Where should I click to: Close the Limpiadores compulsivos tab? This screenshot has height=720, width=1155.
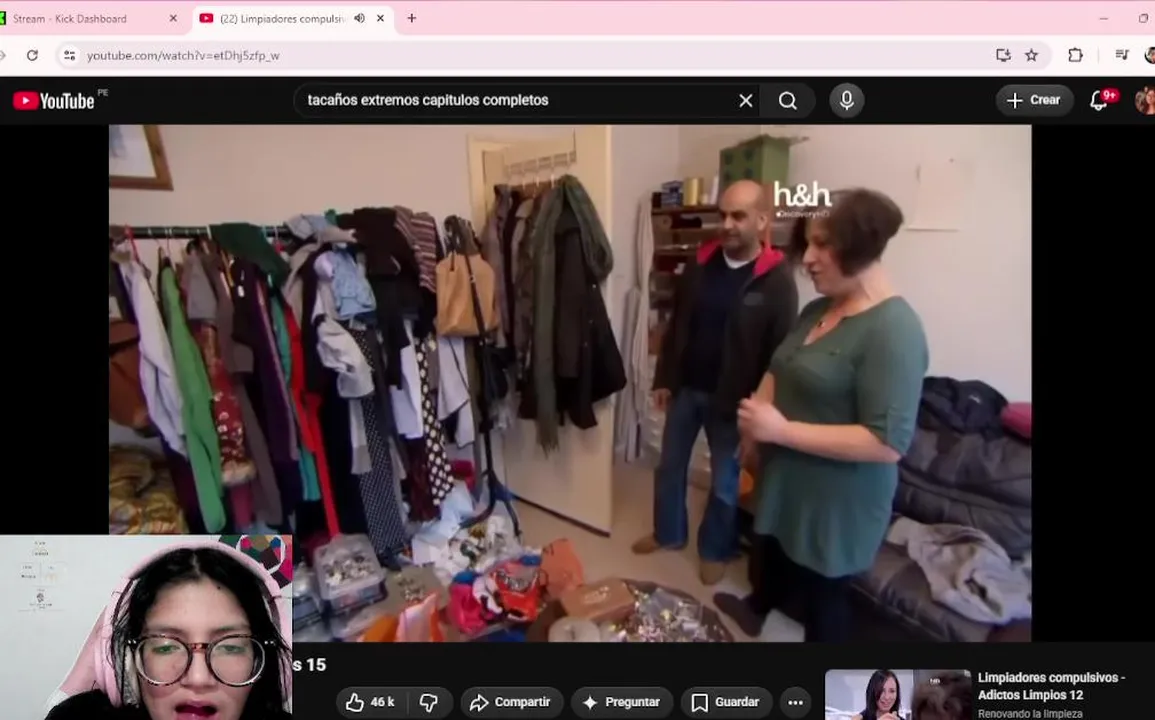click(380, 18)
